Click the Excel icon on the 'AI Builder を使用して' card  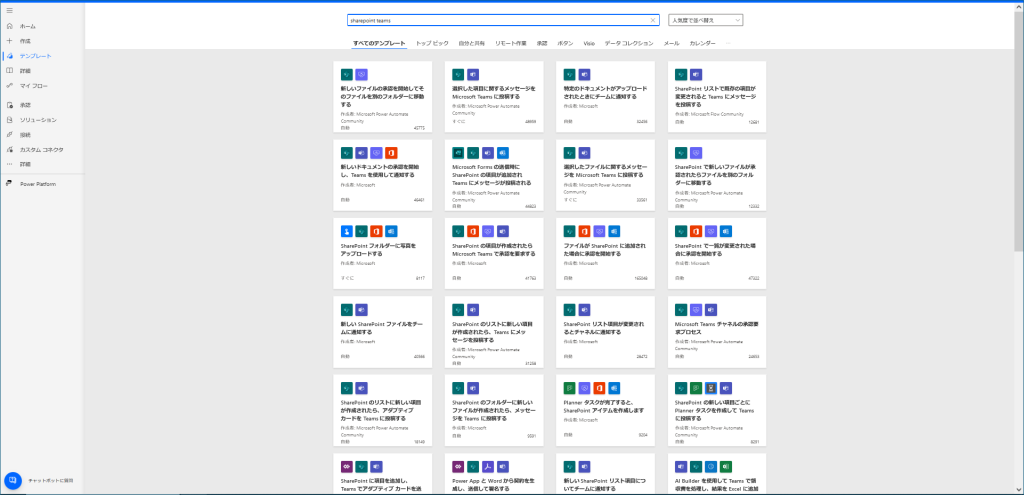726,466
